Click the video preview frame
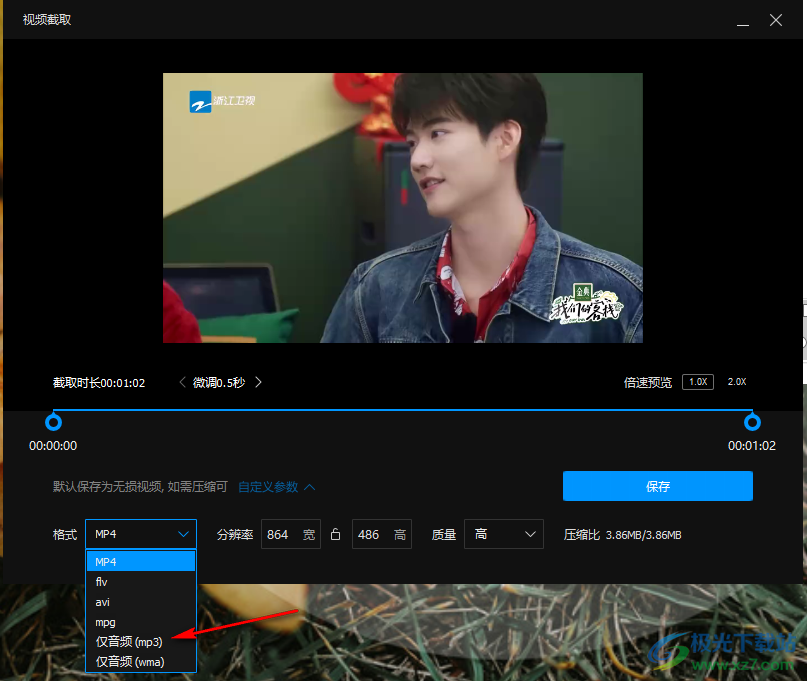 point(403,208)
